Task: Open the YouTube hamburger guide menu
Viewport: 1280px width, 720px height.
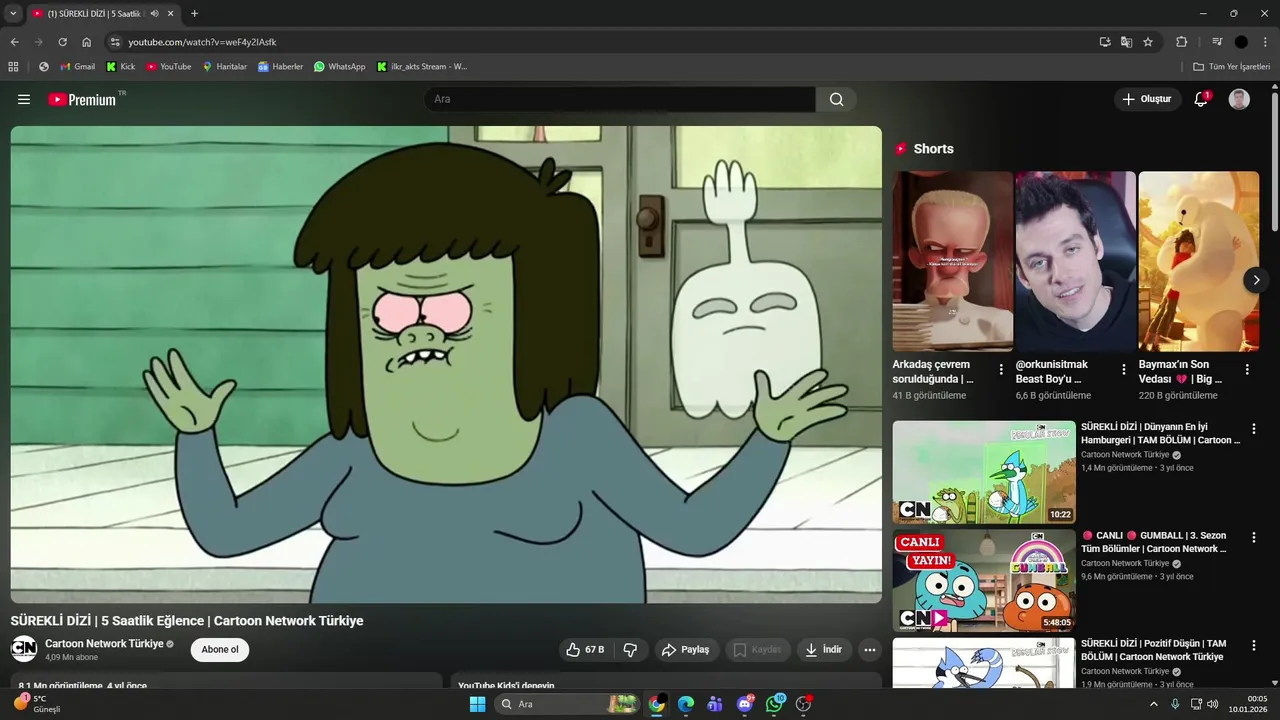Action: click(x=24, y=99)
